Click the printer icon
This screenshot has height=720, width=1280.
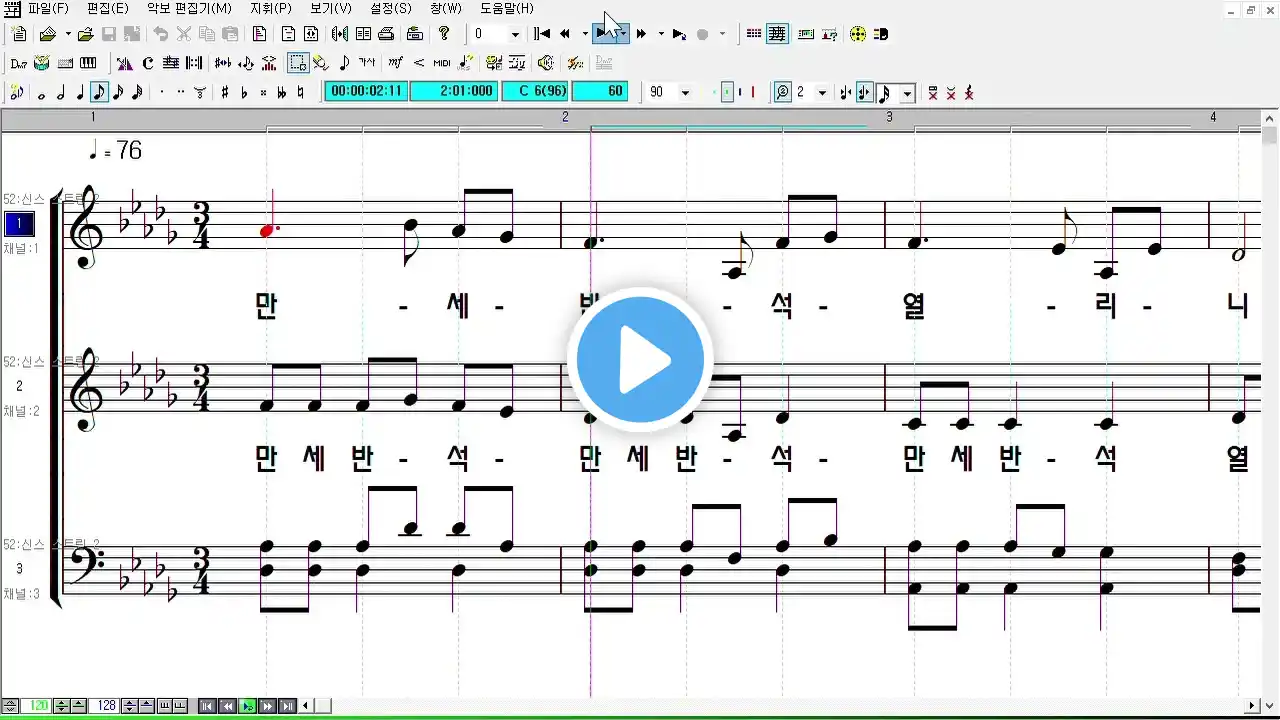coord(386,33)
